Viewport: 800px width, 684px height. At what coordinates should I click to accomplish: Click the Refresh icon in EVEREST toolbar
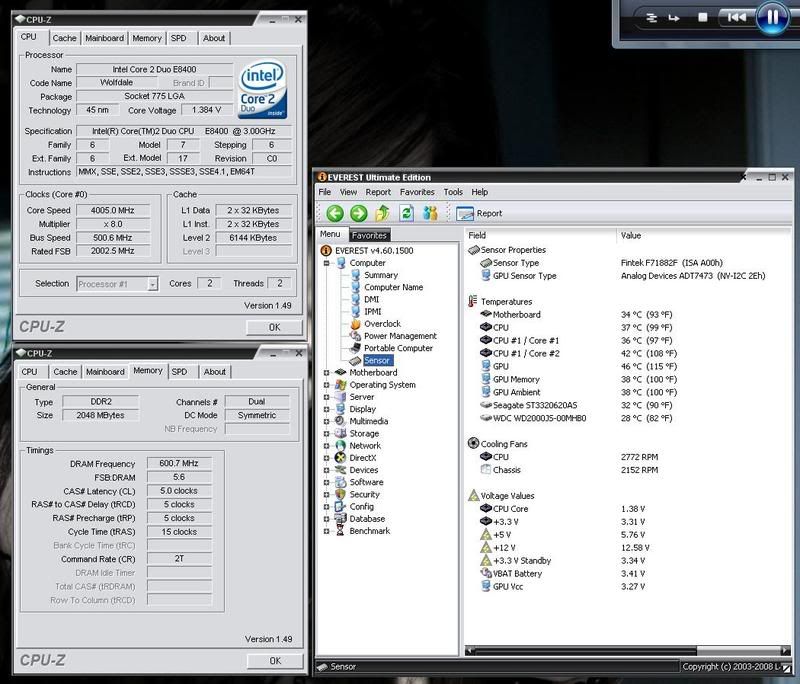point(406,213)
